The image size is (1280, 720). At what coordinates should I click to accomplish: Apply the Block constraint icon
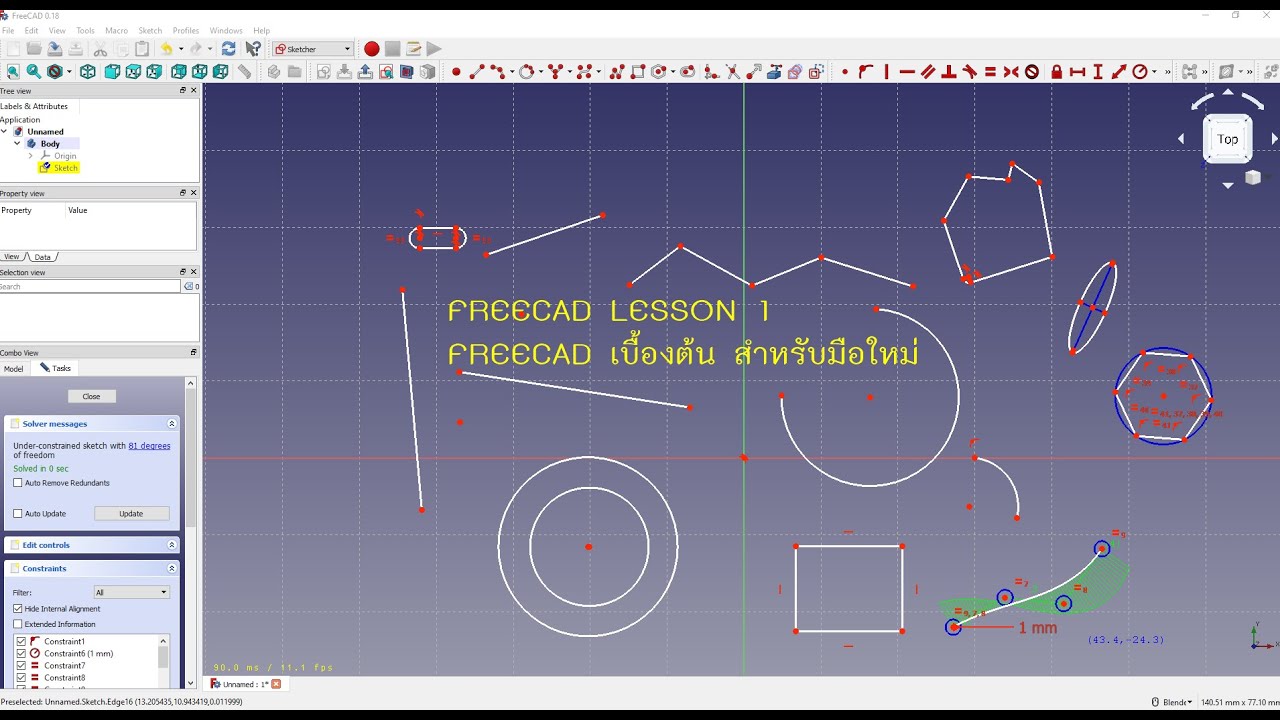pyautogui.click(x=1032, y=72)
